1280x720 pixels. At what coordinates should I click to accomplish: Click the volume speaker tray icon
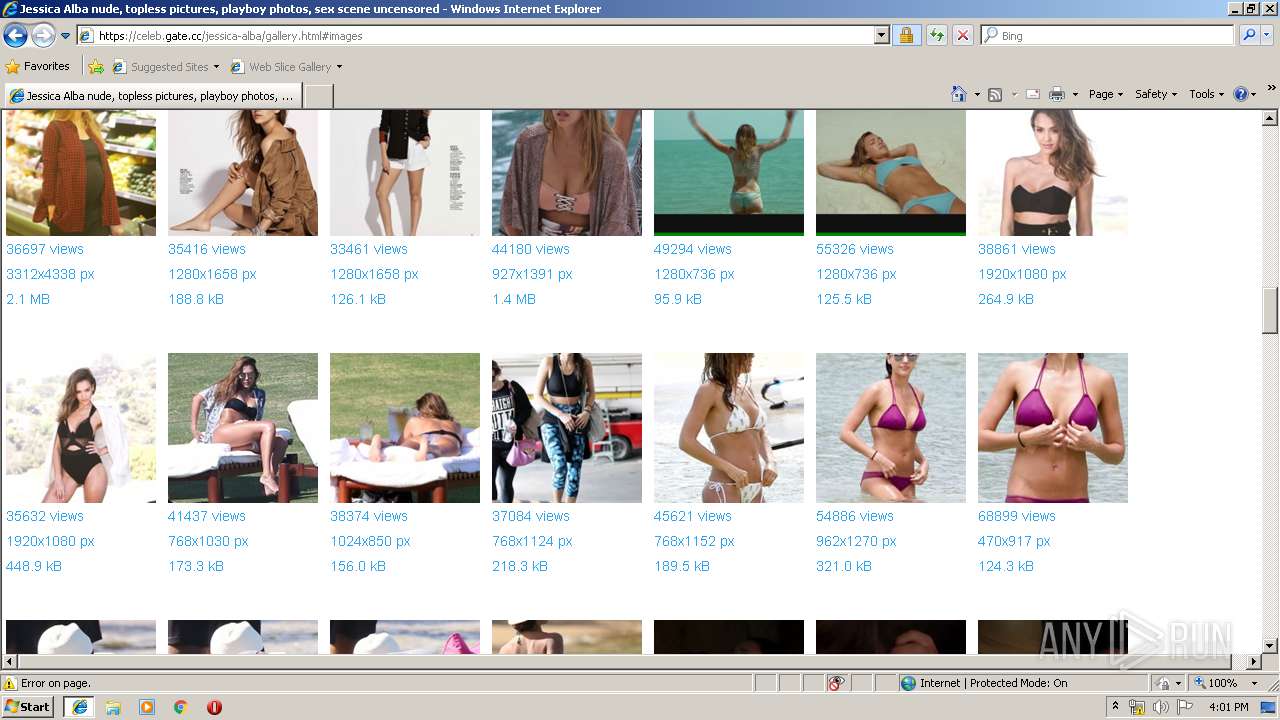click(1161, 707)
